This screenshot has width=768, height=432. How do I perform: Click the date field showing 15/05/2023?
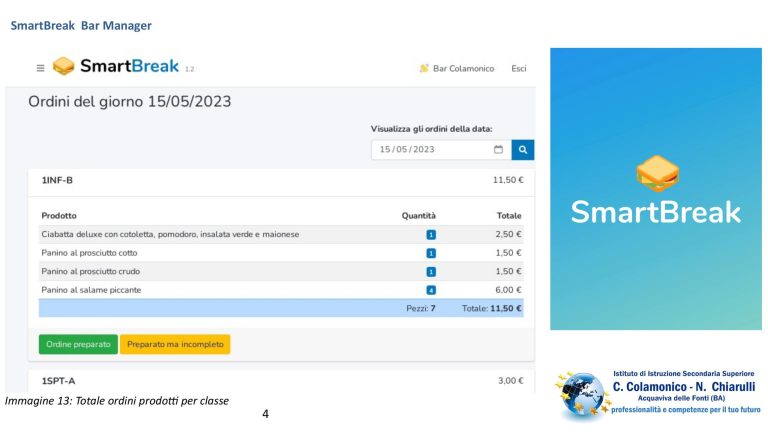441,149
